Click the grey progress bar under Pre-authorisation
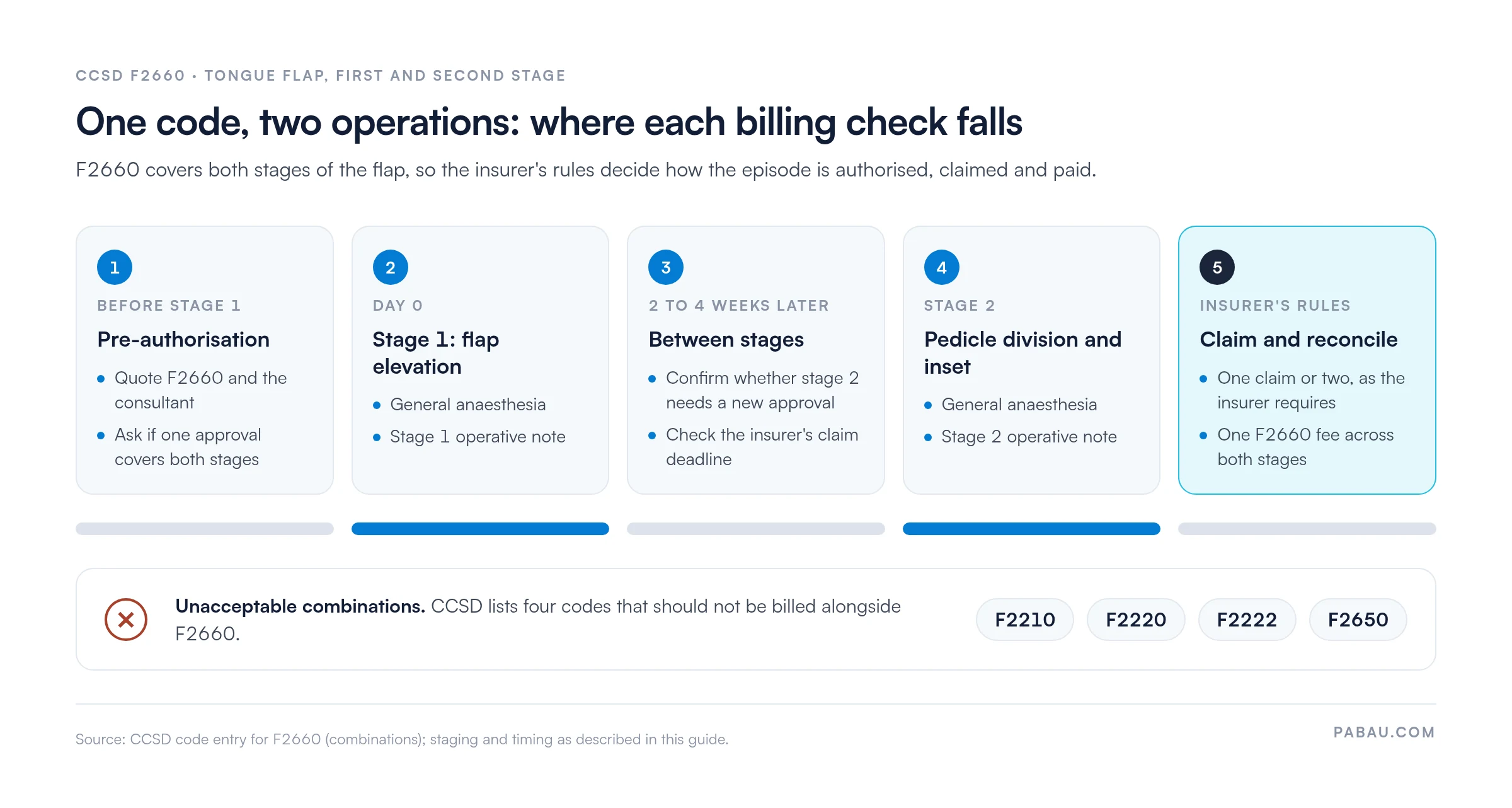1512x808 pixels. (x=205, y=529)
